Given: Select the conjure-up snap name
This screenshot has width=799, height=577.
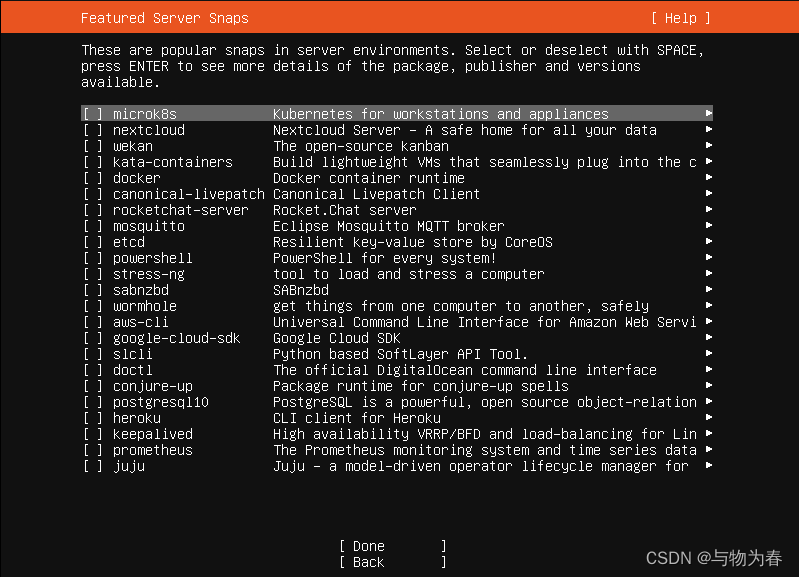Looking at the screenshot, I should pos(153,386).
